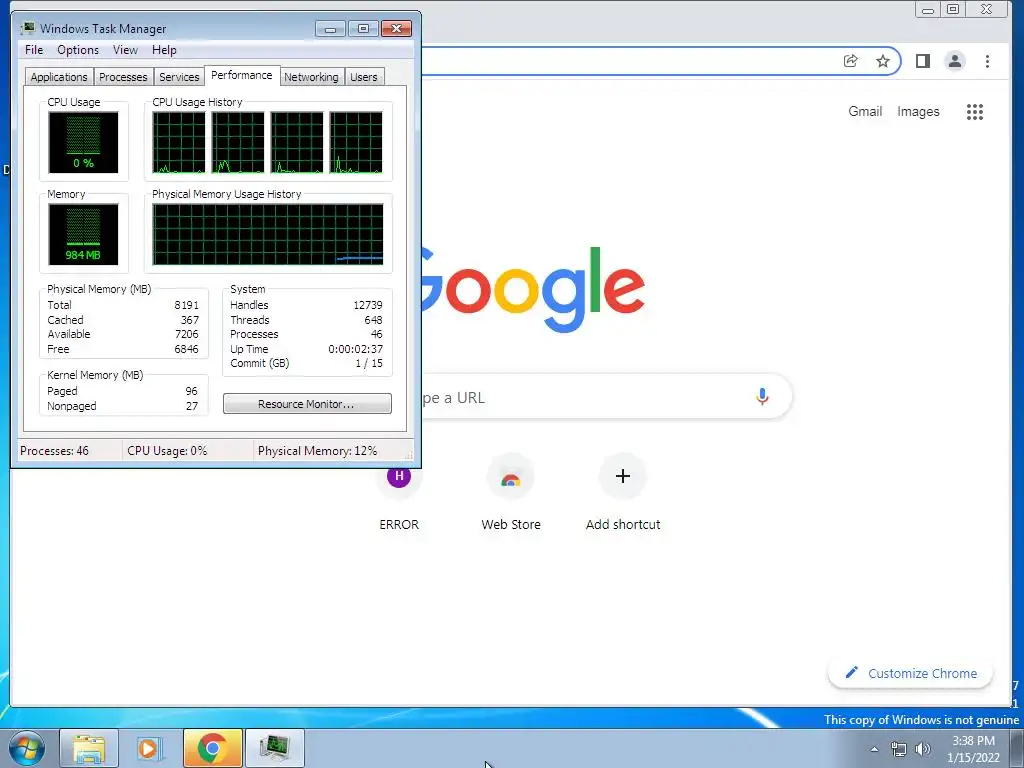The width and height of the screenshot is (1024, 768).
Task: Open Task Manager Options menu
Action: pyautogui.click(x=78, y=50)
